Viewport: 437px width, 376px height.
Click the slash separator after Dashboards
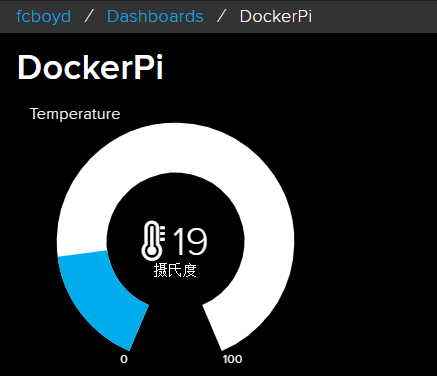tap(221, 16)
